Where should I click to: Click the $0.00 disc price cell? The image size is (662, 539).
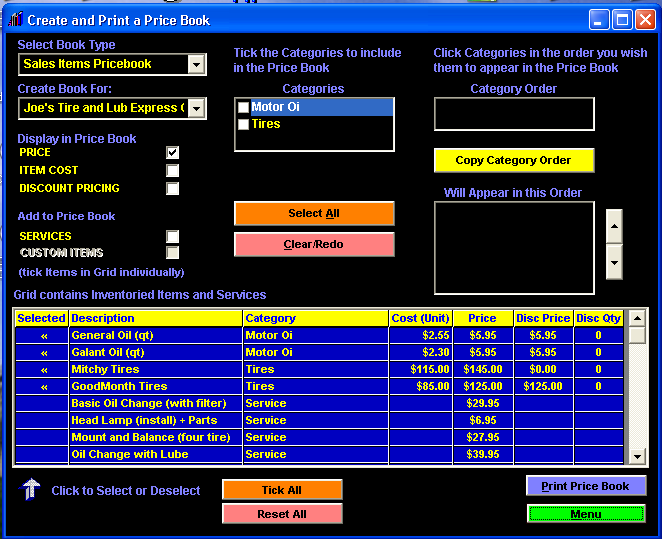tap(543, 369)
